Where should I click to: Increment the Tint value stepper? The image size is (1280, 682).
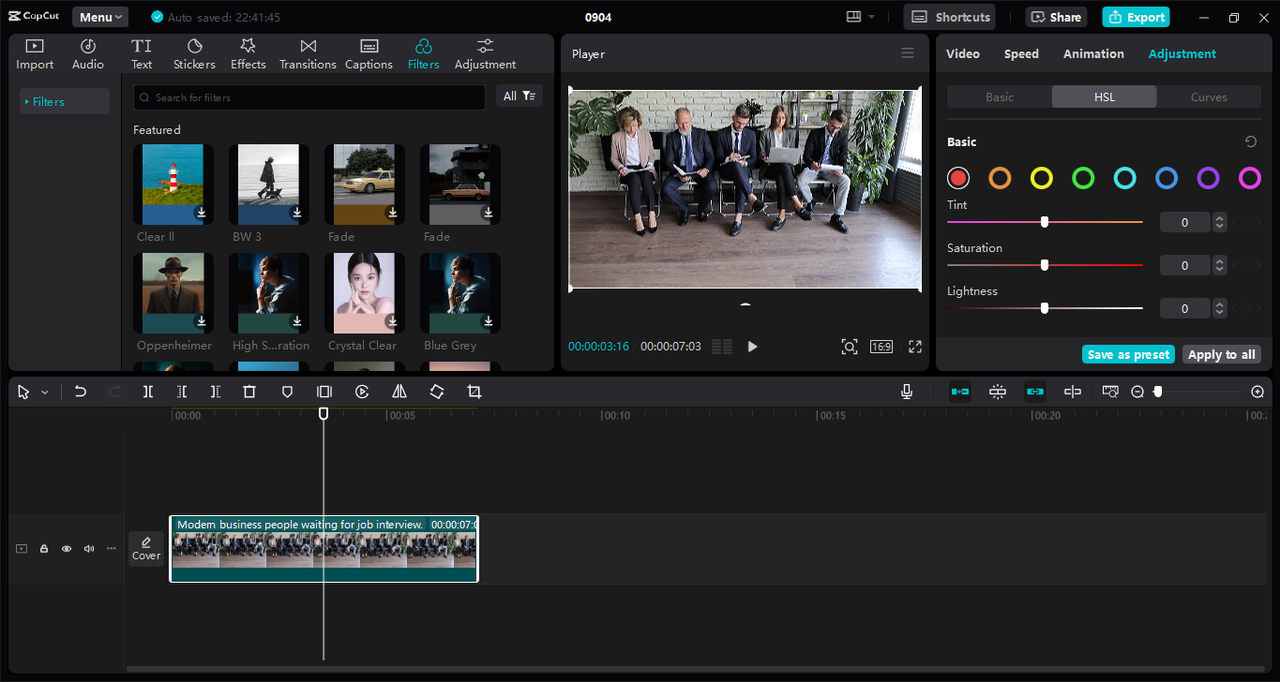1219,218
